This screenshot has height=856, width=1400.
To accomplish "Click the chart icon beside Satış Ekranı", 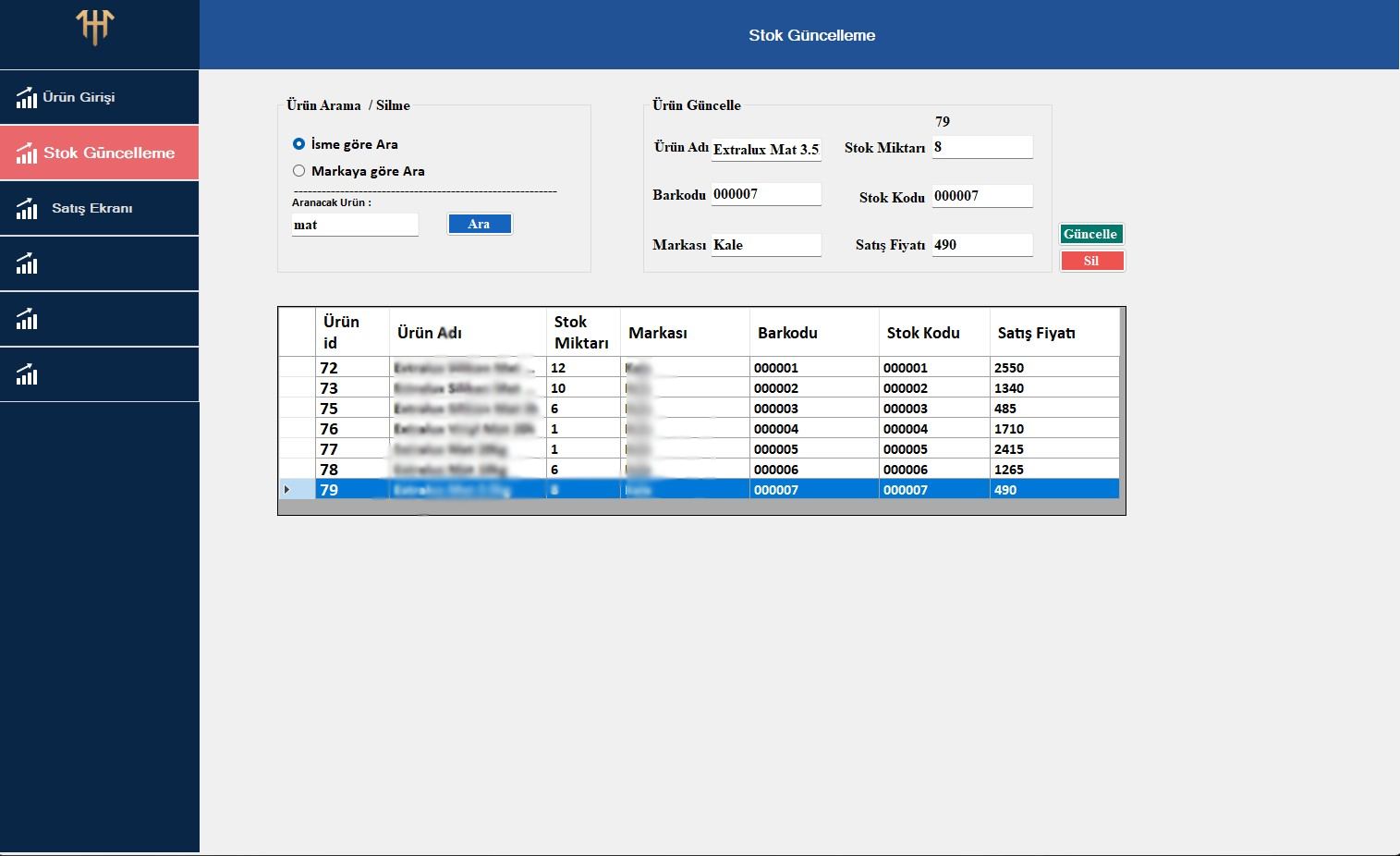I will [x=27, y=209].
